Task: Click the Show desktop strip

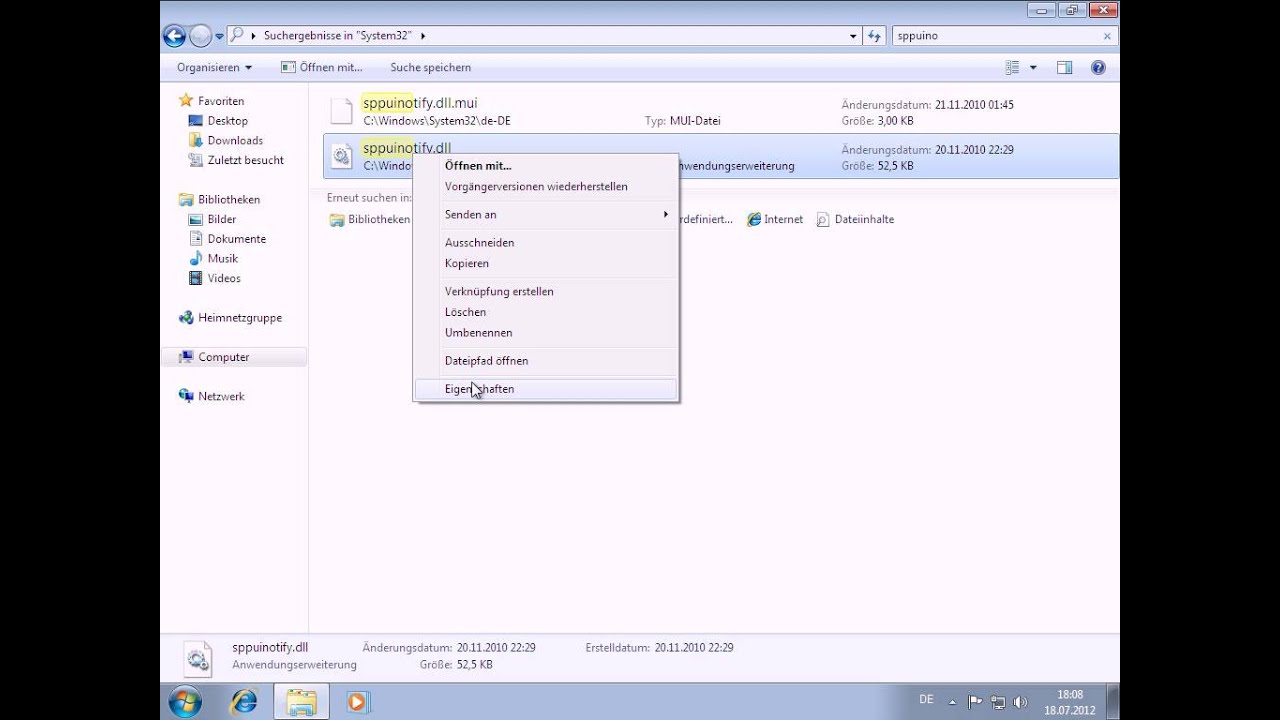Action: [1113, 701]
